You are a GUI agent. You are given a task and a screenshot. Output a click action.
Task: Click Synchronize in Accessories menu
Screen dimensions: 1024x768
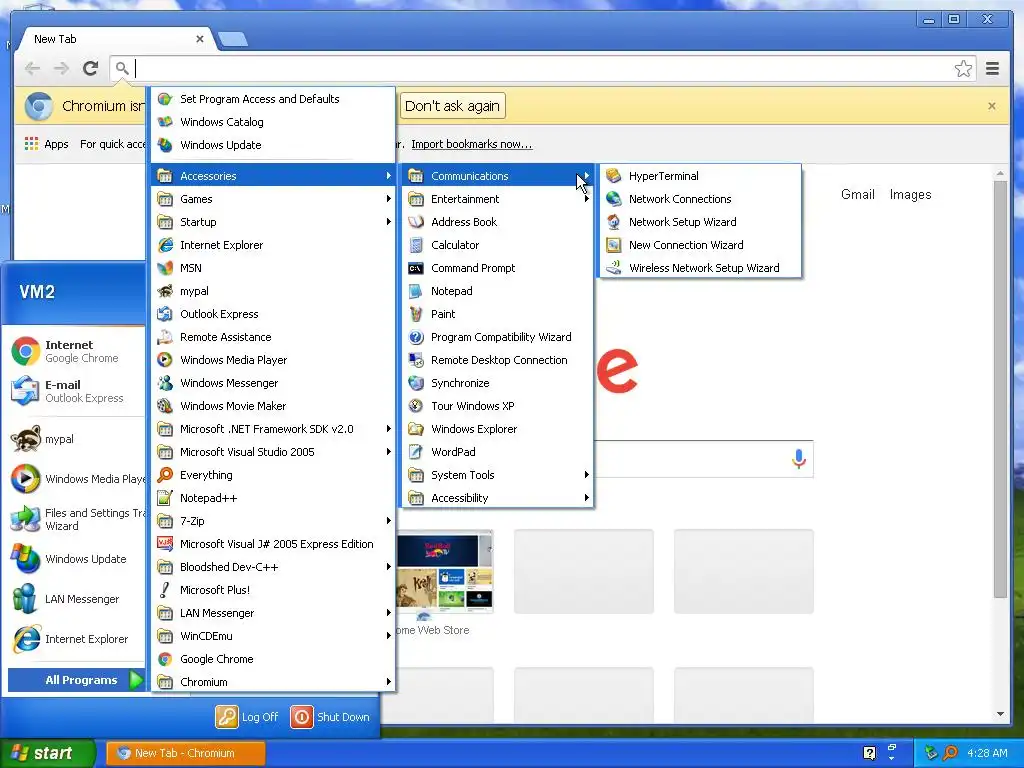pos(498,383)
